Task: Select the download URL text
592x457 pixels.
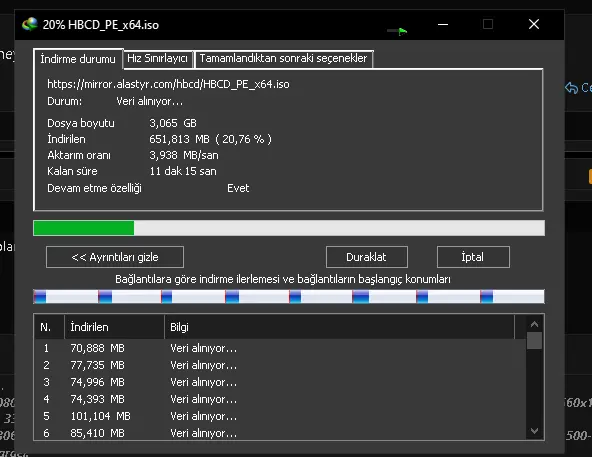Action: [168, 84]
